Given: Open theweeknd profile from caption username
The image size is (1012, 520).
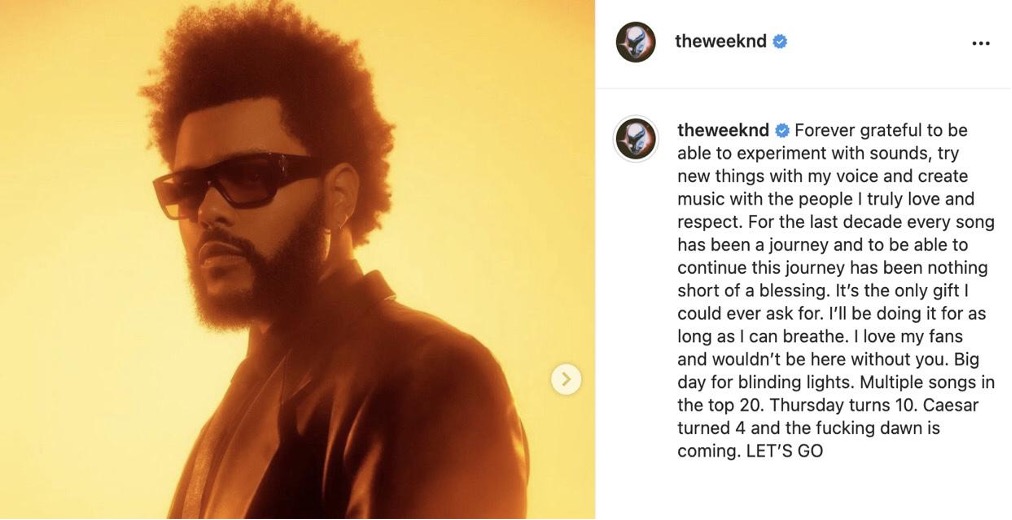Looking at the screenshot, I should [723, 130].
